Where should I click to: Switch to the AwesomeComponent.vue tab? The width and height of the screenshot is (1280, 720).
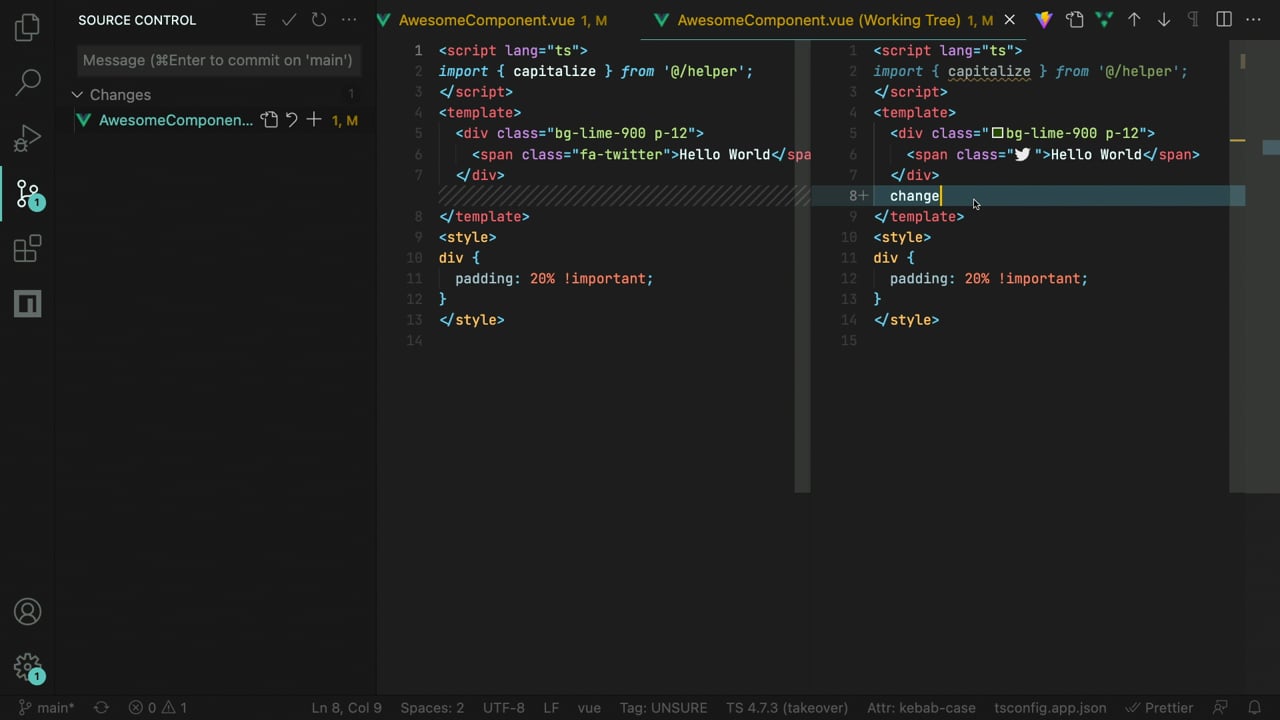487,20
